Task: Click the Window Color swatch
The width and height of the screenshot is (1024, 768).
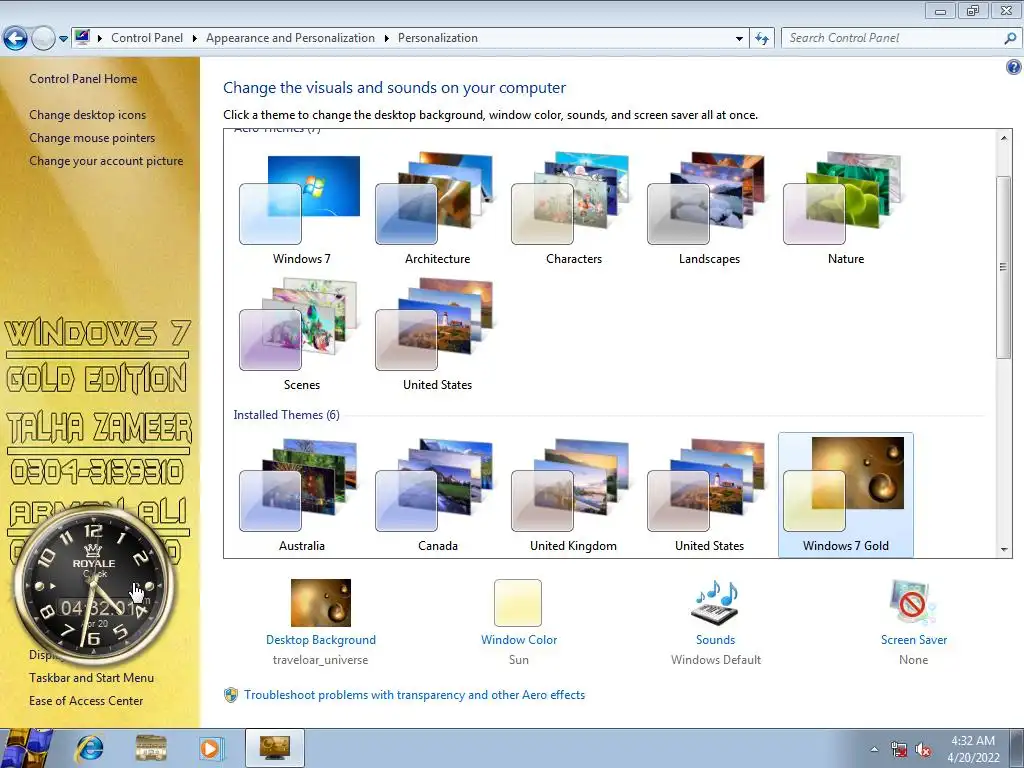Action: click(x=518, y=603)
